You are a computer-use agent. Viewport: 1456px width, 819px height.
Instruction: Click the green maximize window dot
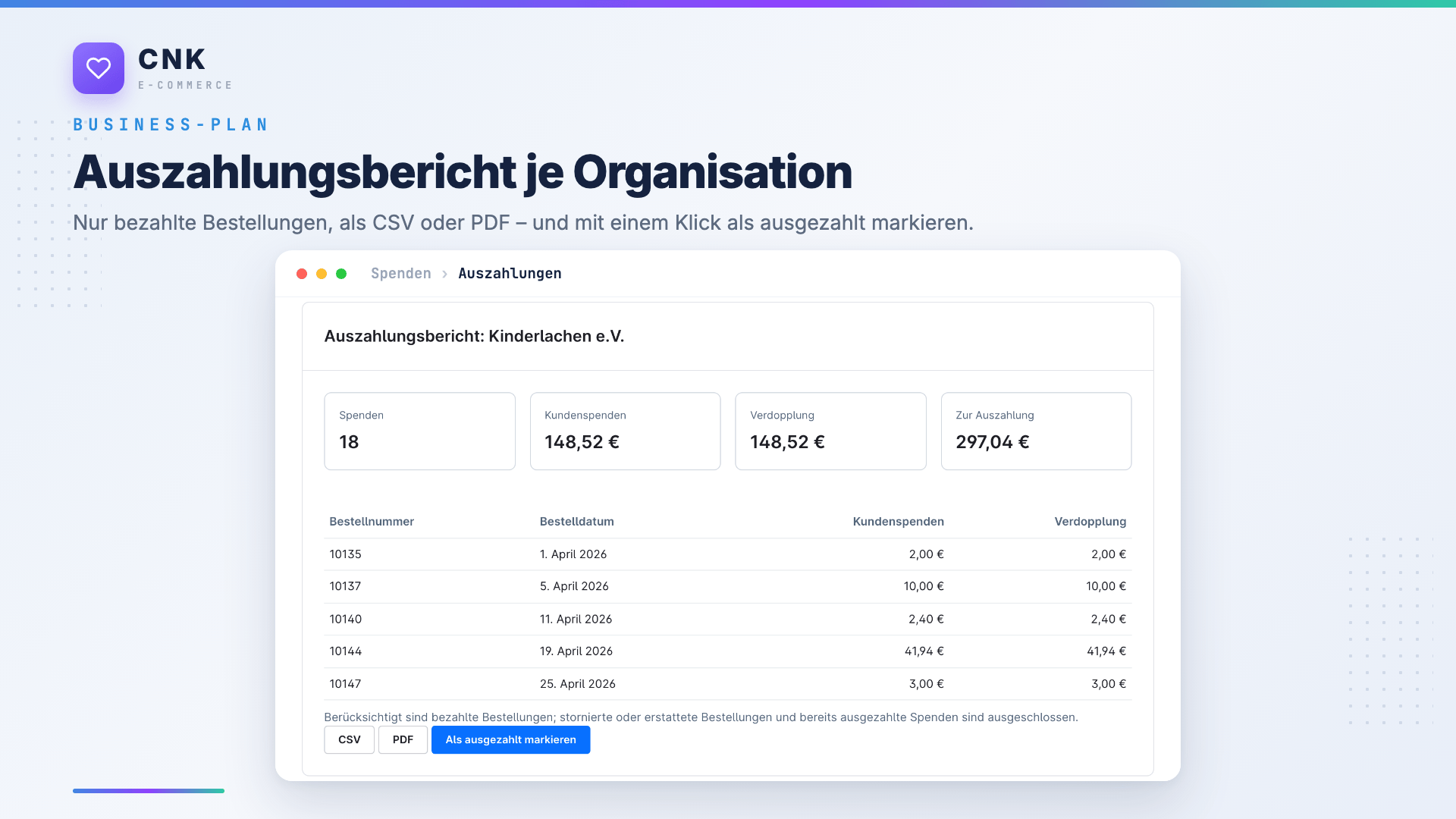tap(341, 274)
